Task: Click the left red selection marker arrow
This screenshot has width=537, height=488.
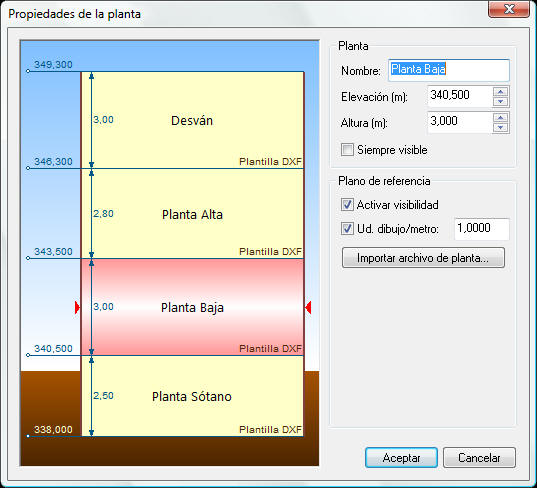Action: point(77,307)
